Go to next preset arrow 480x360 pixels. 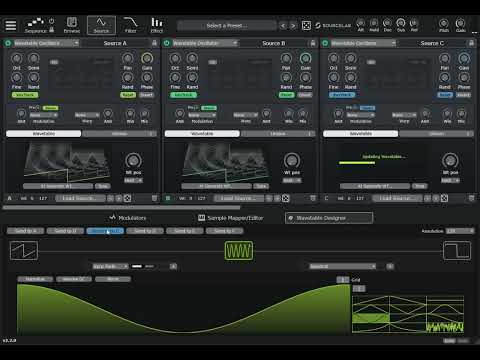coord(293,26)
